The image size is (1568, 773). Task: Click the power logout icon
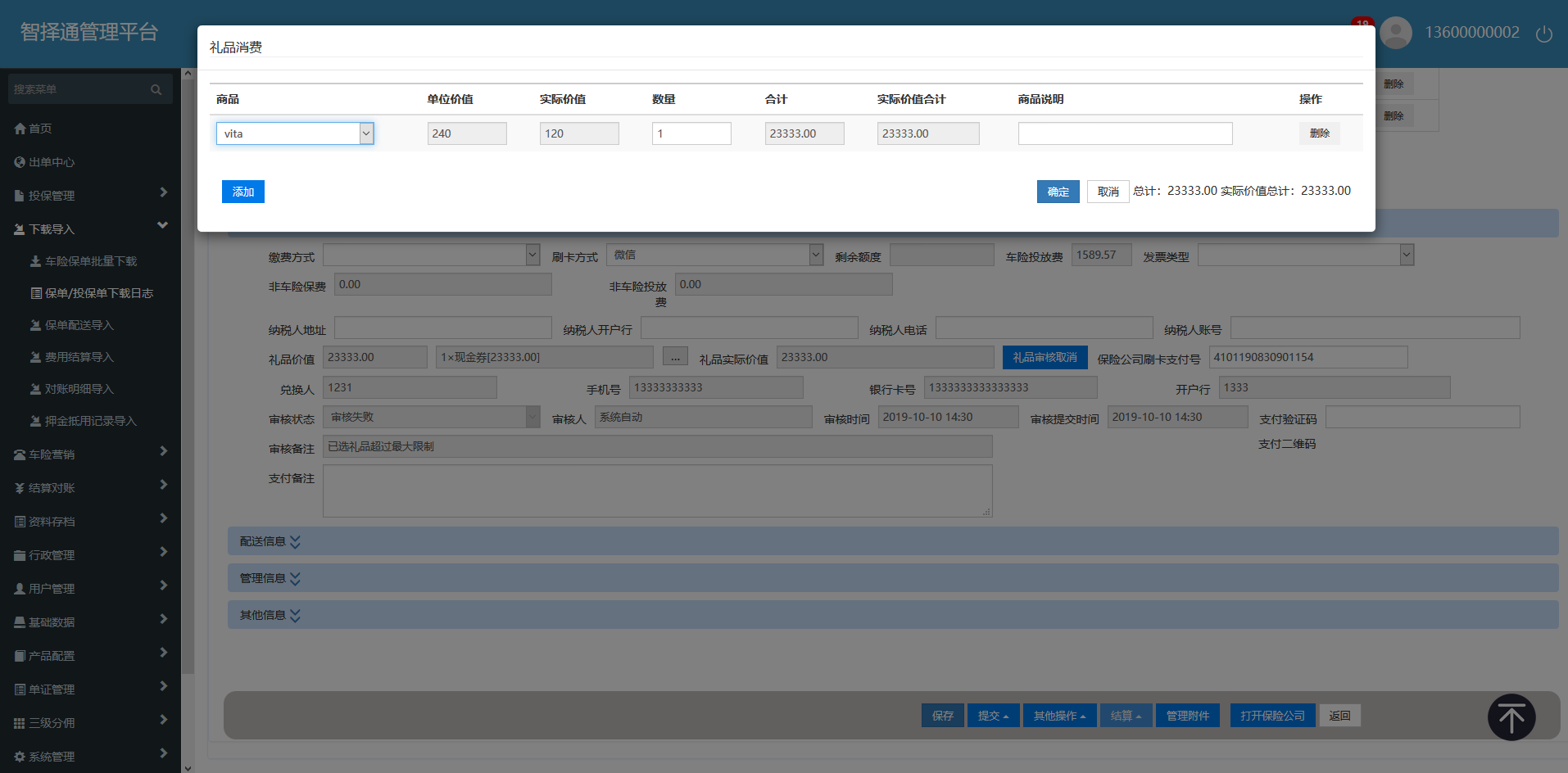tap(1543, 34)
